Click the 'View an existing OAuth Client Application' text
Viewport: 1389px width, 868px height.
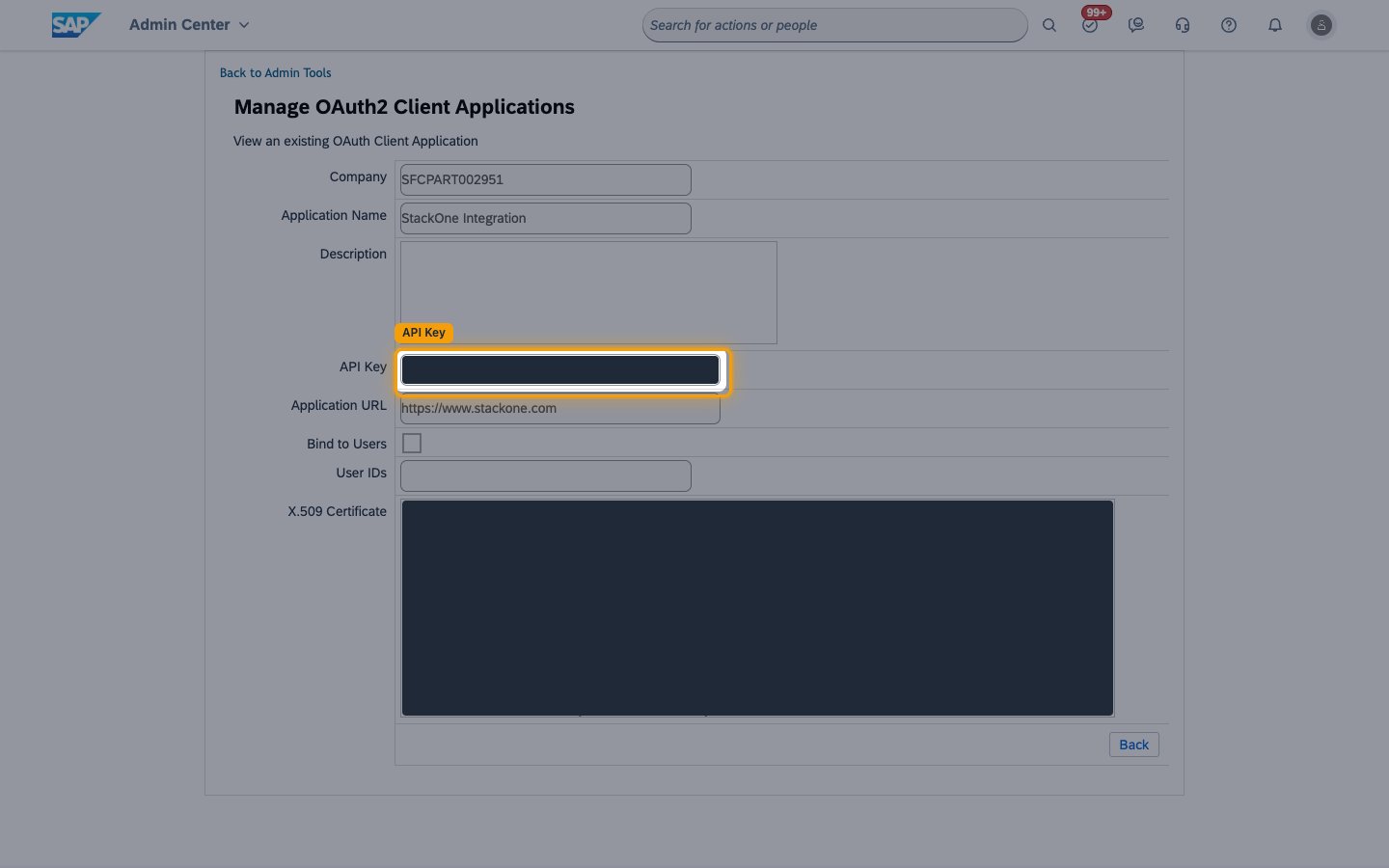click(356, 141)
